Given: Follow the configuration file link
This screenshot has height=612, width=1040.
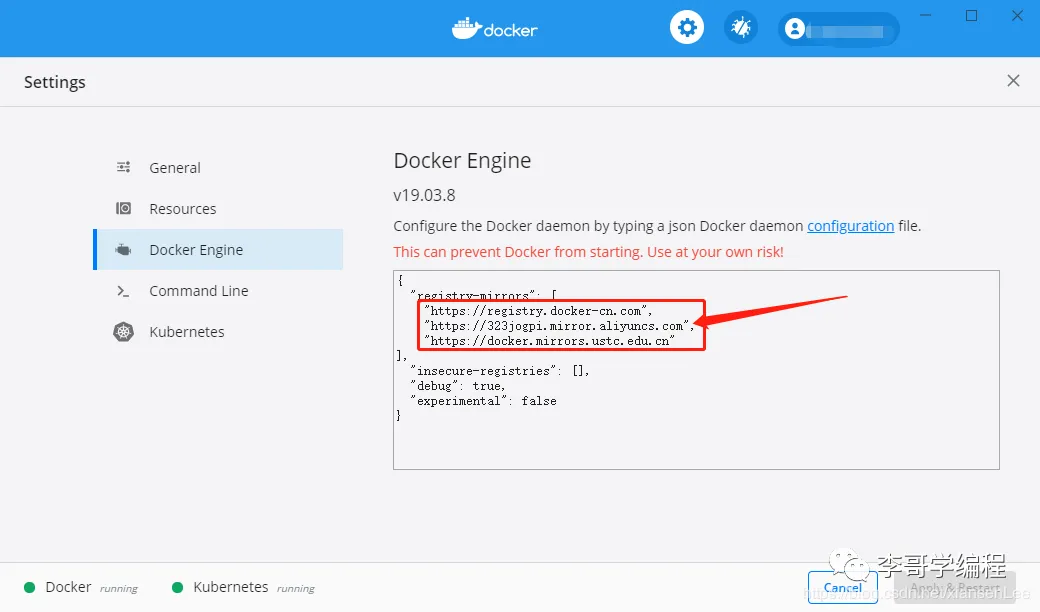Looking at the screenshot, I should (850, 226).
